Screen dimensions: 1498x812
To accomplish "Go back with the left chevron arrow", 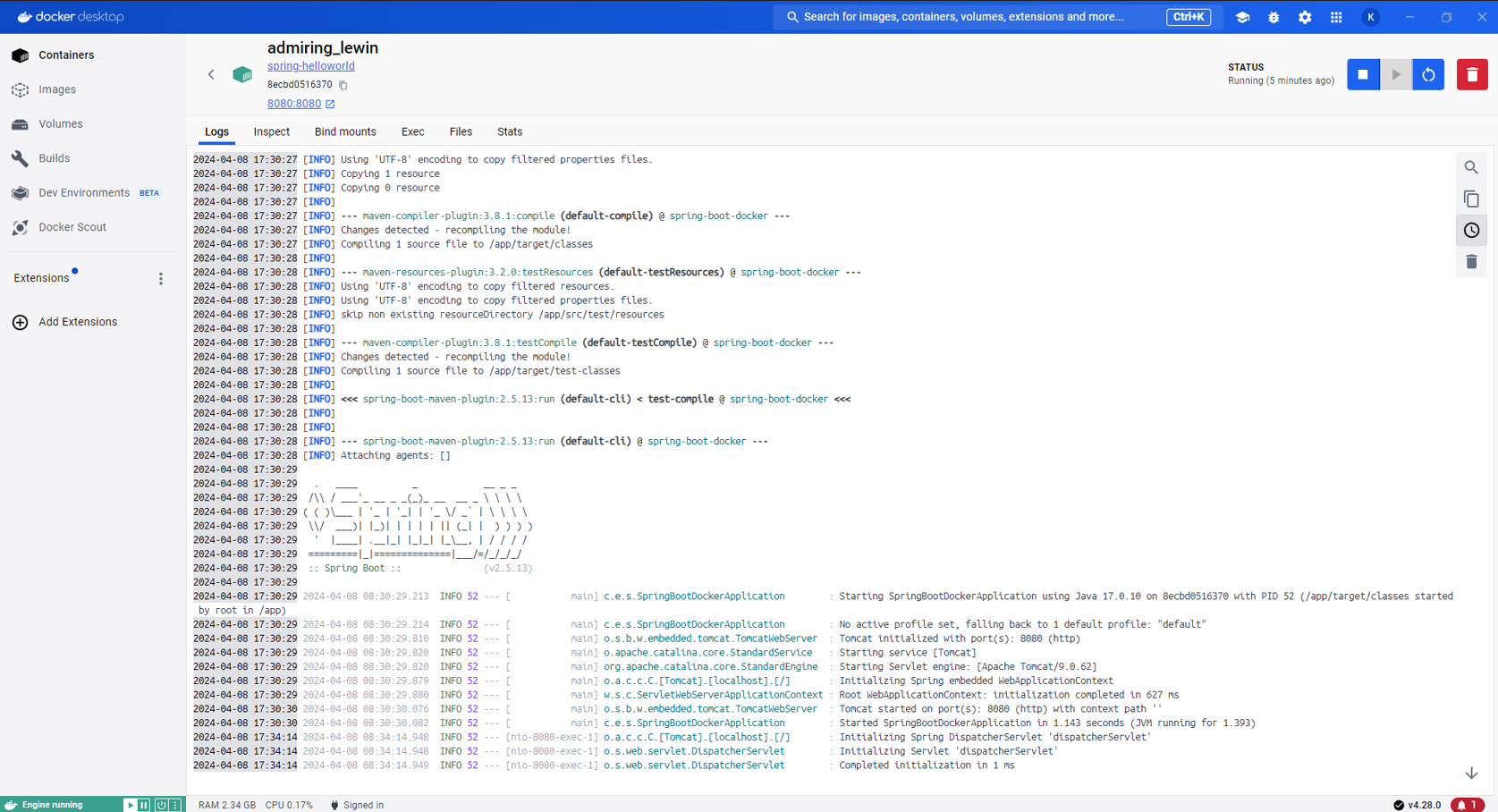I will pyautogui.click(x=211, y=75).
